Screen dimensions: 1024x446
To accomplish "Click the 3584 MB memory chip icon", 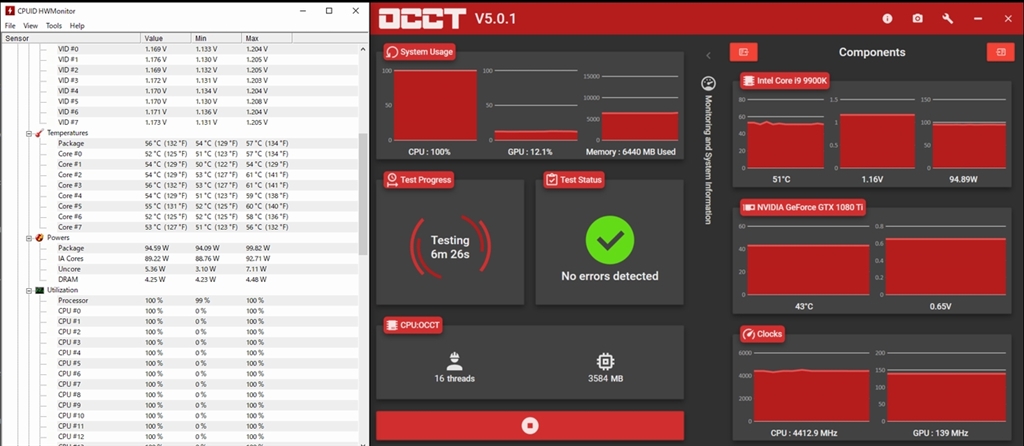I will [x=605, y=361].
